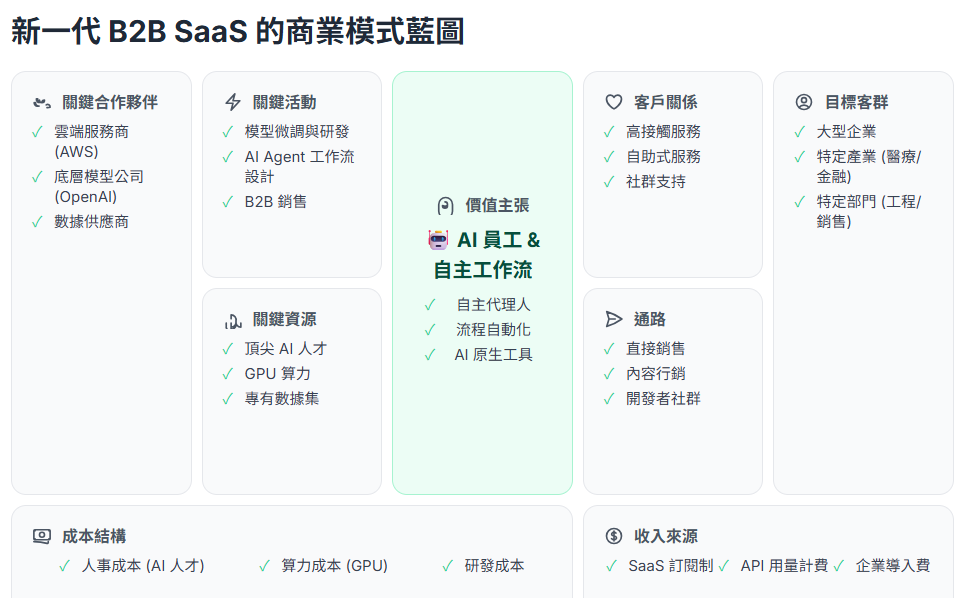Image resolution: width=967 pixels, height=600 pixels.
Task: Click the icon next to 價值主張
Action: click(446, 206)
